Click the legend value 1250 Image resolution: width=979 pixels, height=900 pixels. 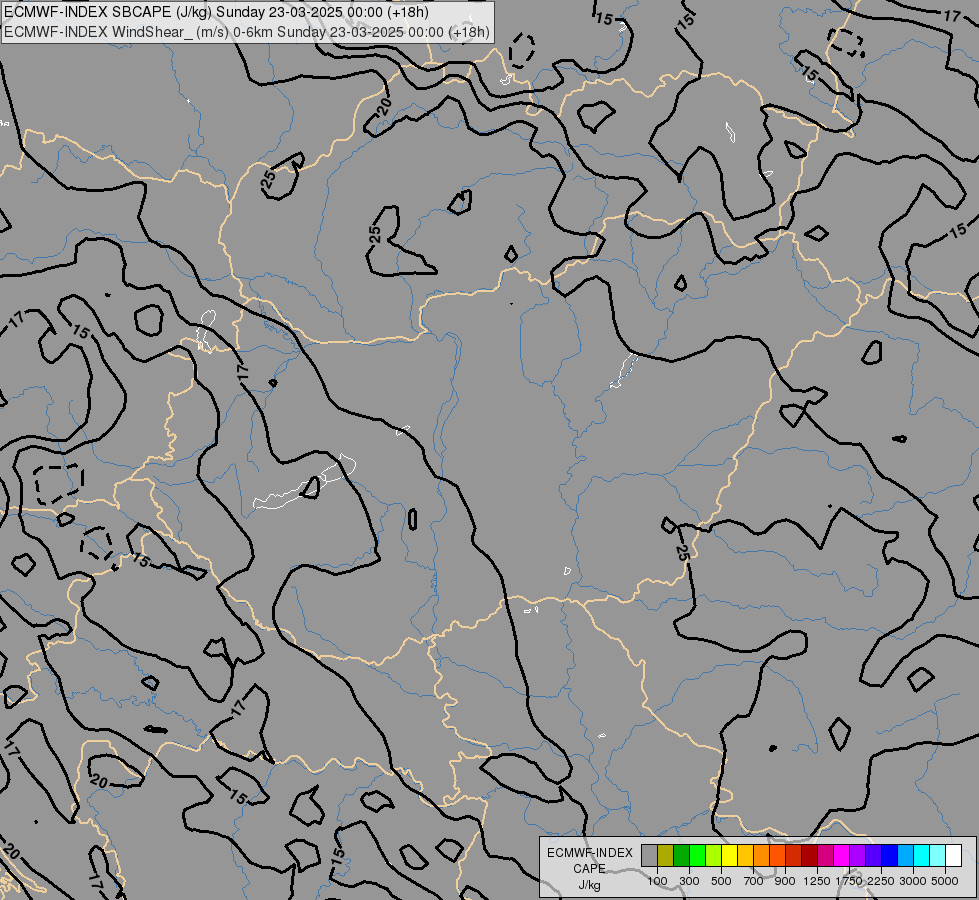pos(817,881)
